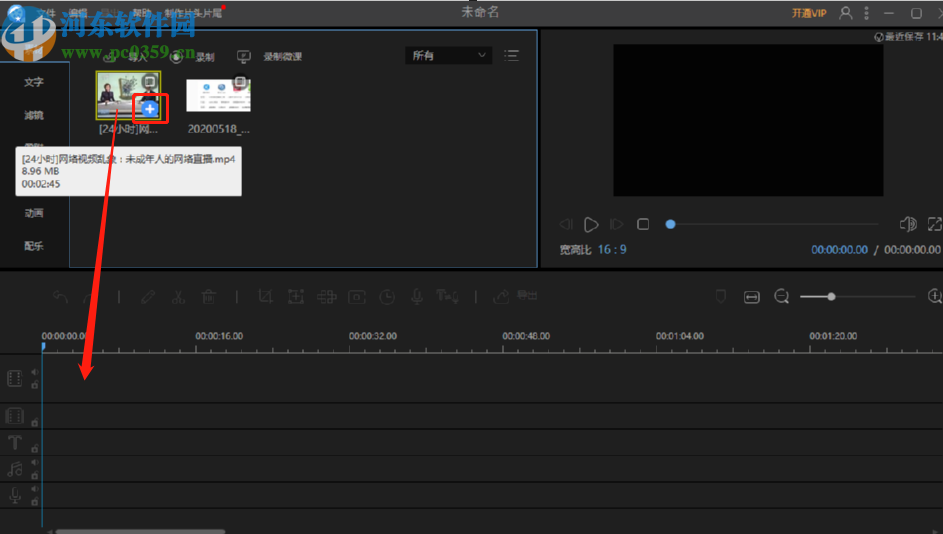Viewport: 943px width, 534px height.
Task: Click the 录制微课 button
Action: [x=271, y=57]
